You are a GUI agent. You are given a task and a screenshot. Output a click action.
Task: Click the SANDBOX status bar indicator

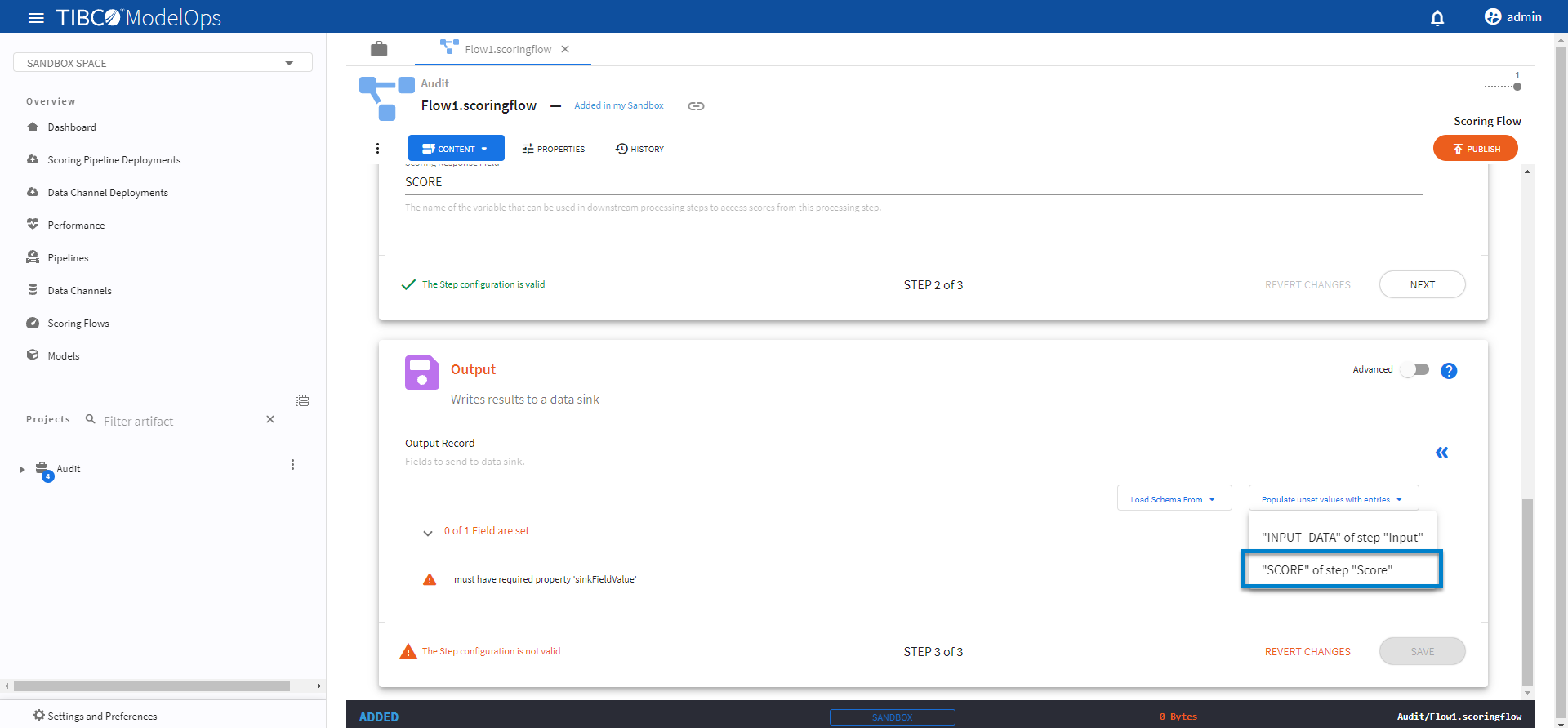tap(892, 717)
